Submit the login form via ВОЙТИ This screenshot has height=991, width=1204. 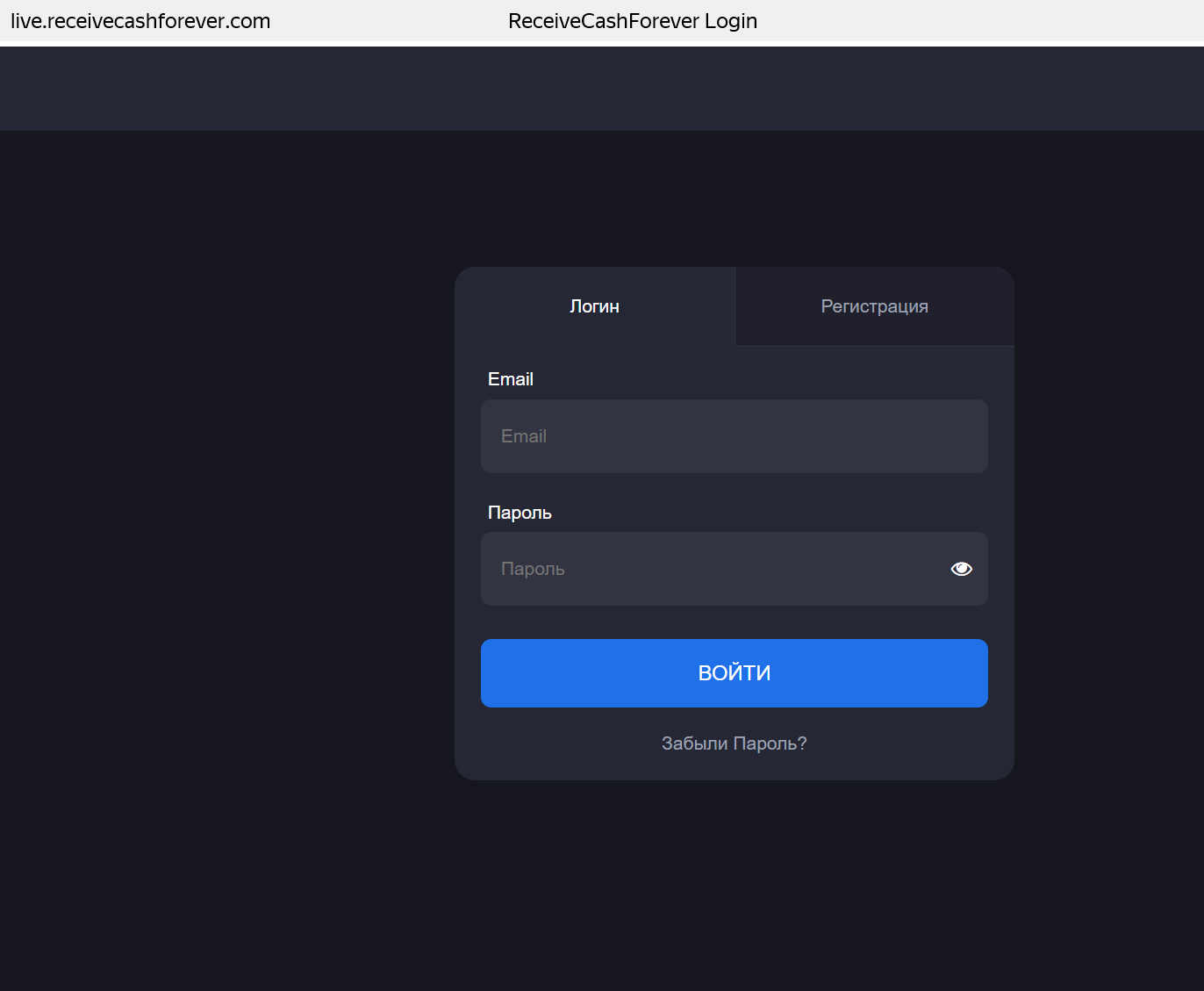pyautogui.click(x=734, y=673)
